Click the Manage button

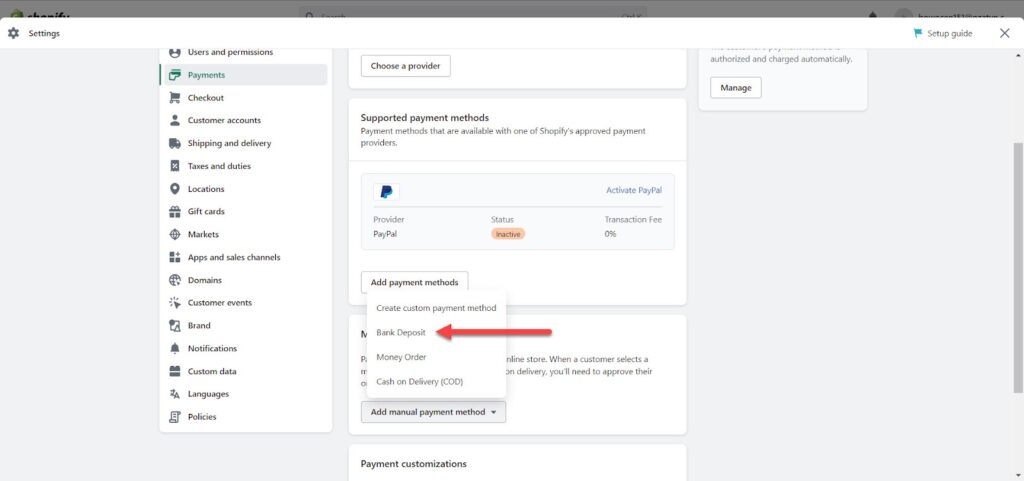pos(735,87)
